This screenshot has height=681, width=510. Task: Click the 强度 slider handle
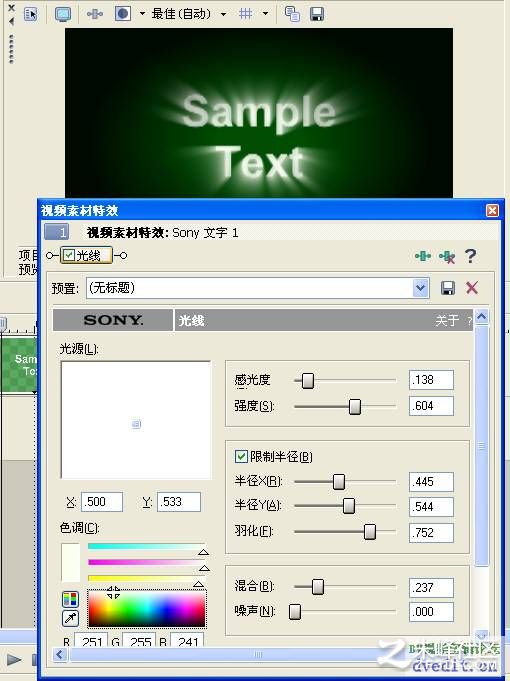point(355,407)
